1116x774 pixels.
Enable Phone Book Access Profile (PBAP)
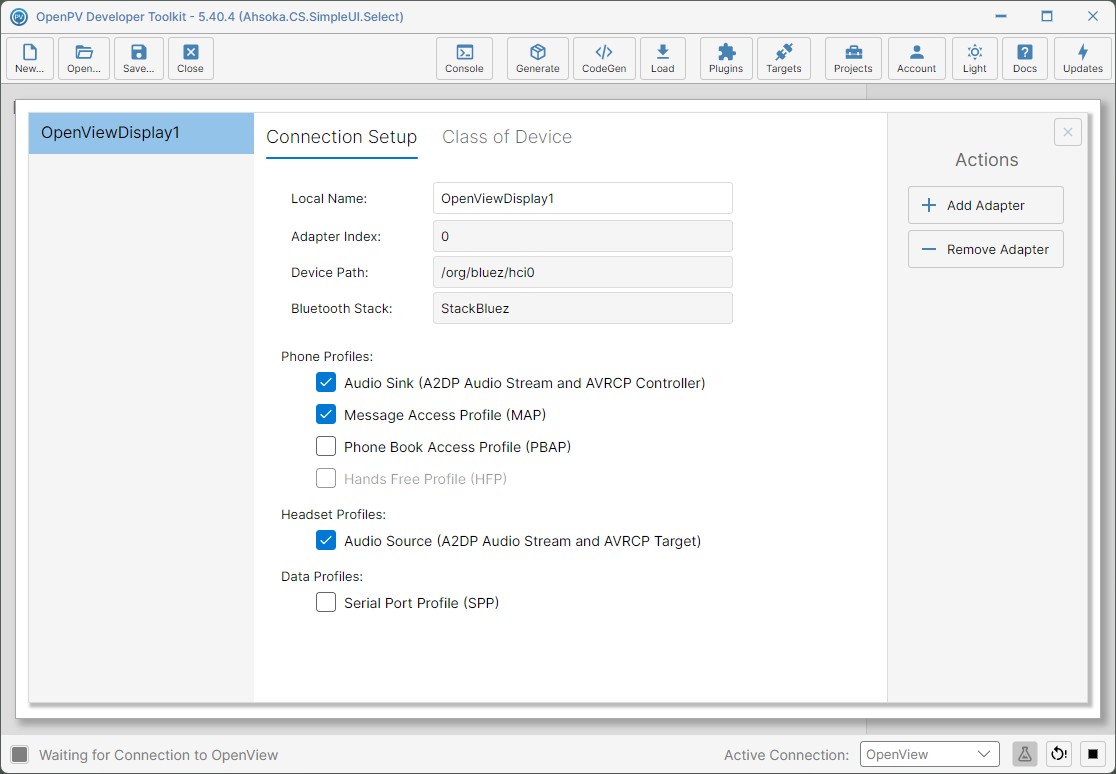326,446
